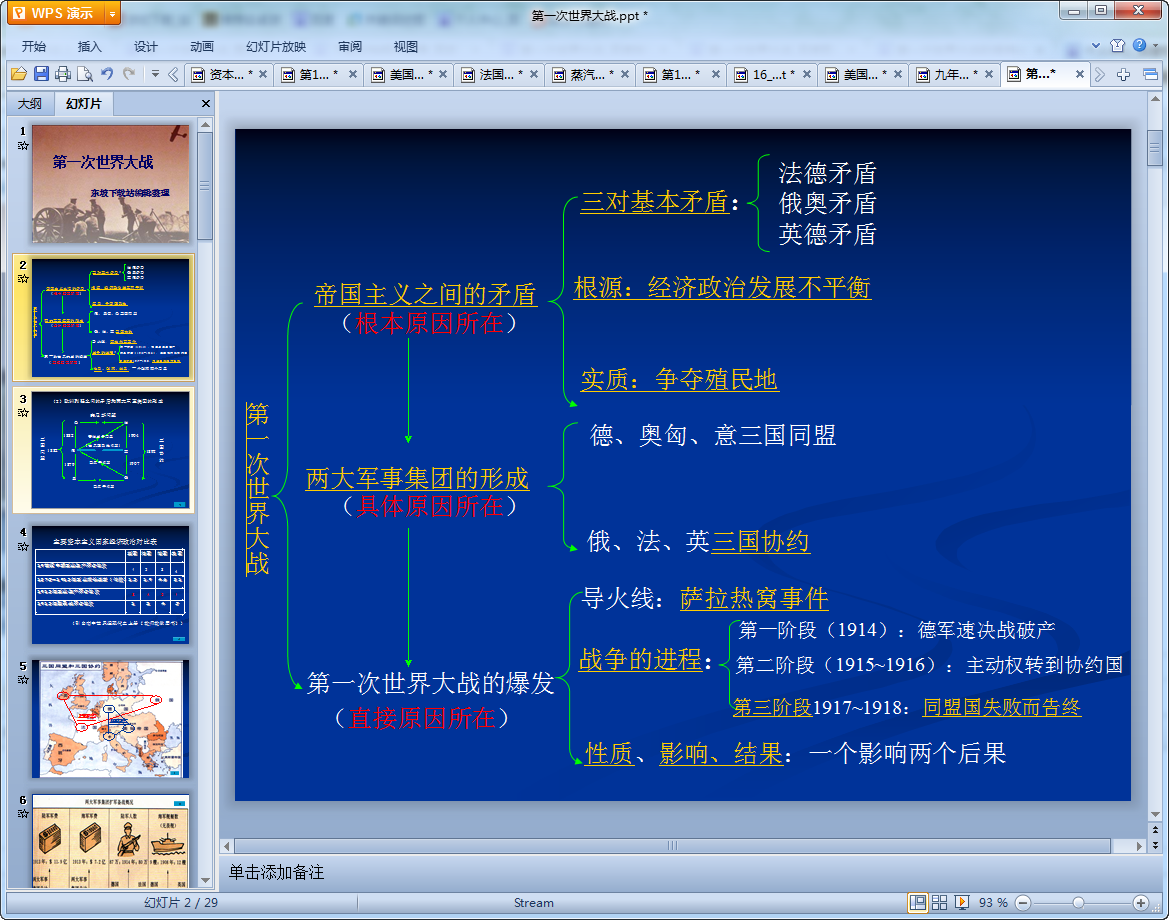Click the 两大军事集团的形成 link
Screen dimensions: 1169x920
(418, 478)
